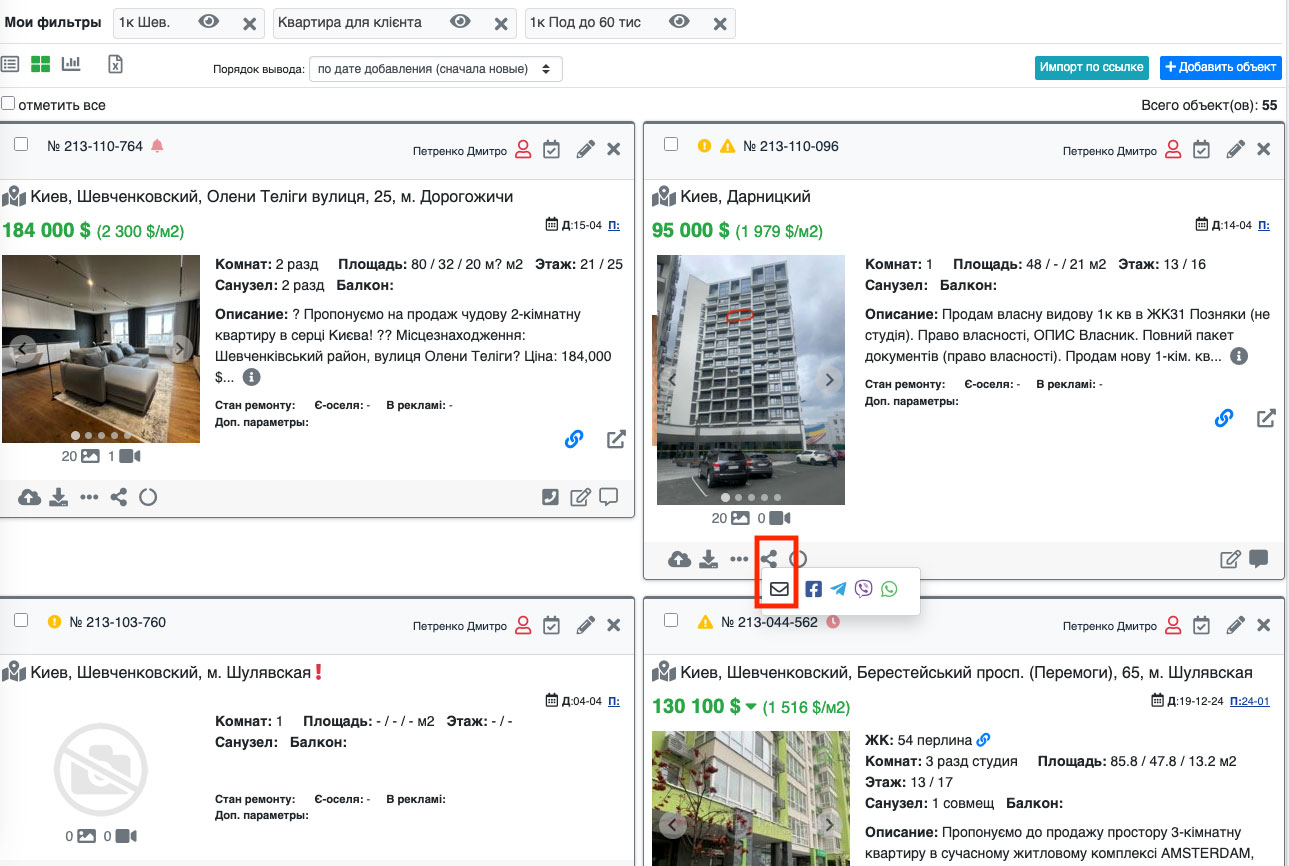
Task: Click "Добавить объект" button
Action: tap(1220, 67)
